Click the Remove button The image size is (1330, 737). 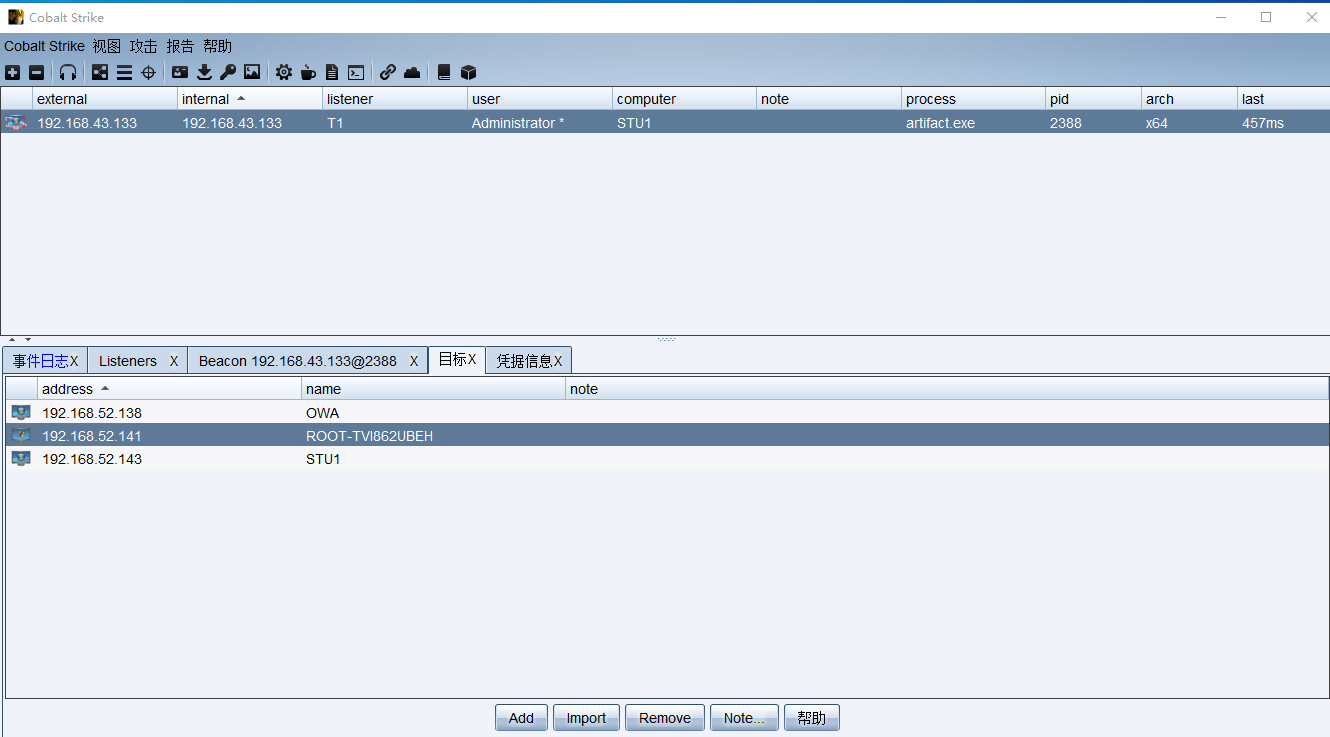(x=665, y=718)
